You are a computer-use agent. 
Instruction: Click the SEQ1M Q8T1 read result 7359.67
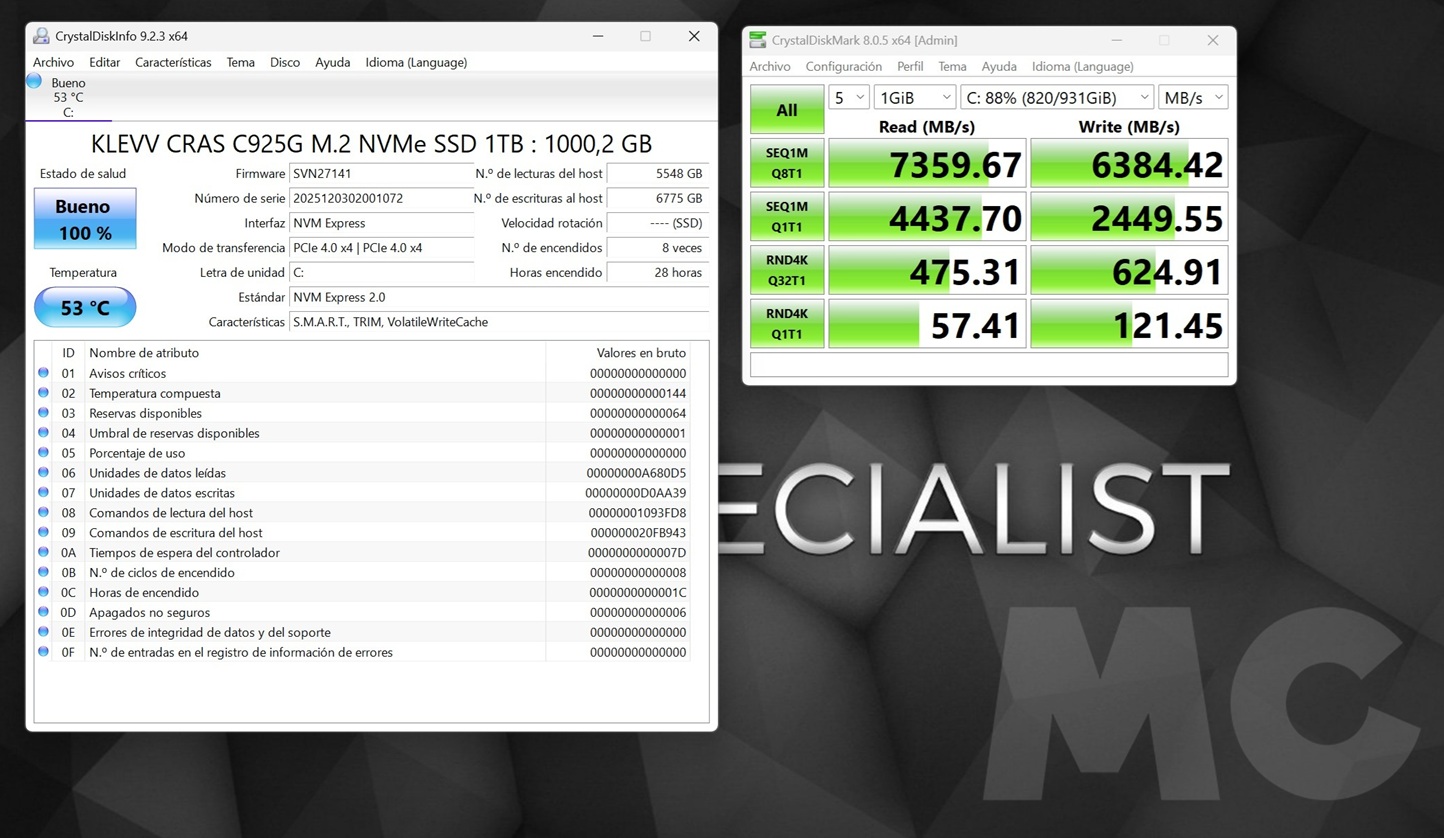click(x=927, y=163)
